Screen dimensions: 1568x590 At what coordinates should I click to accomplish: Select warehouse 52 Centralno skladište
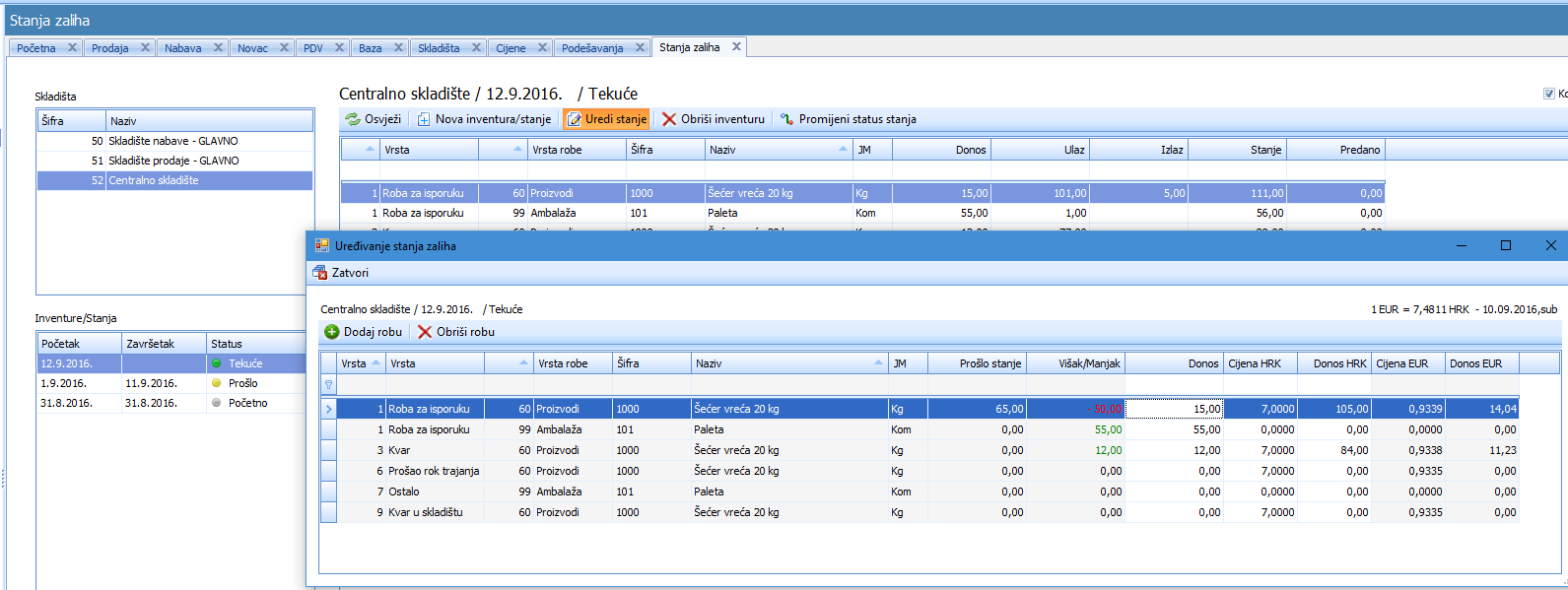point(175,180)
